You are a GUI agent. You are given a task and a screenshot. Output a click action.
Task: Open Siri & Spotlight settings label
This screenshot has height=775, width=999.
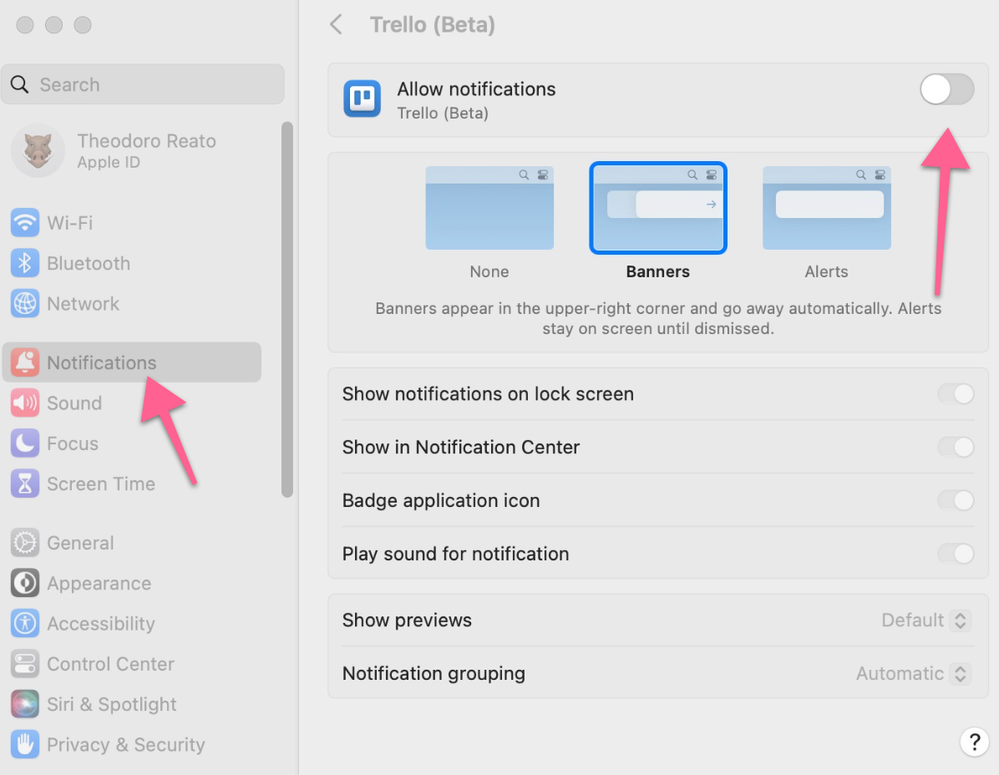click(111, 704)
